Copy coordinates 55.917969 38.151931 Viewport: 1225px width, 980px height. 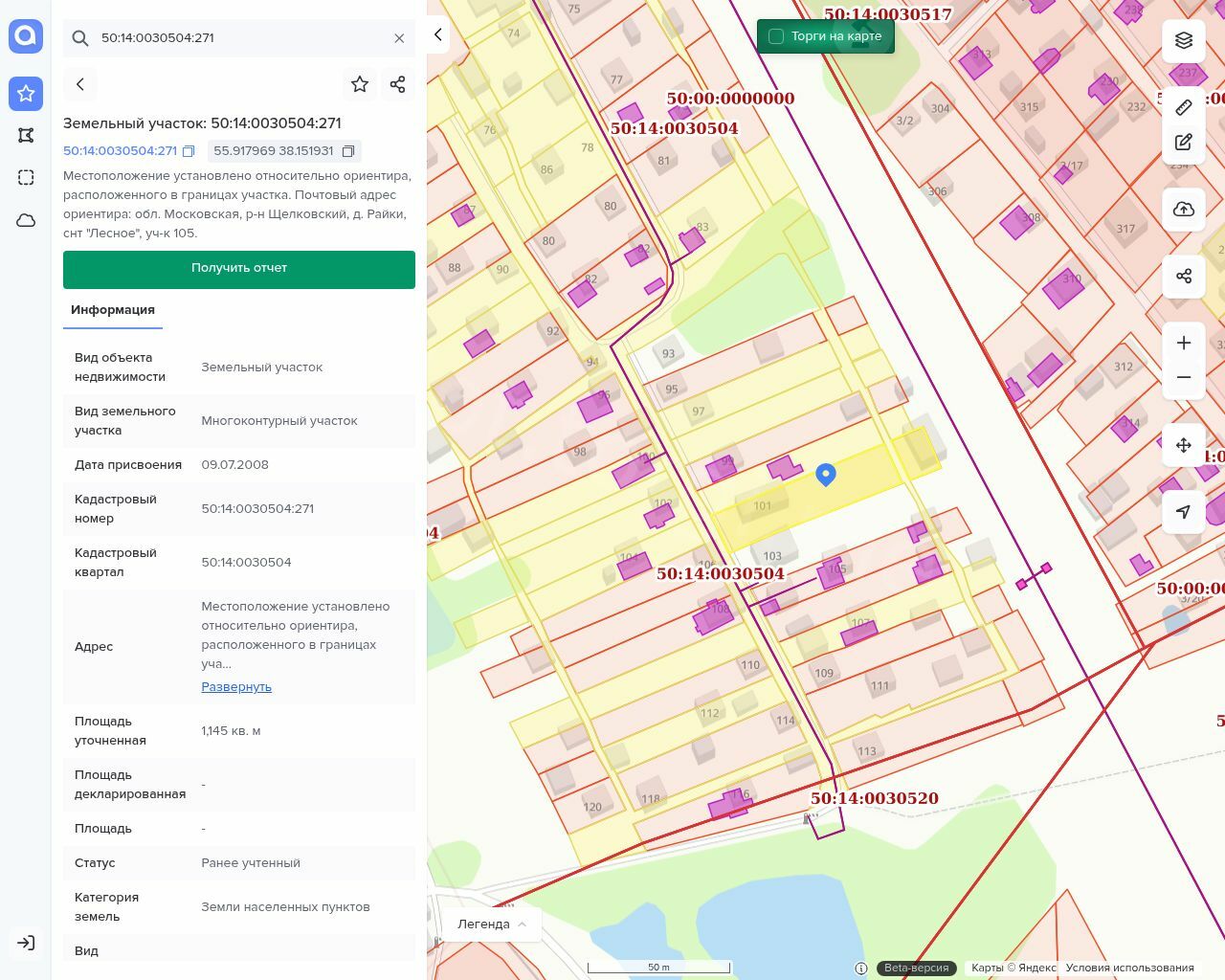coord(348,151)
